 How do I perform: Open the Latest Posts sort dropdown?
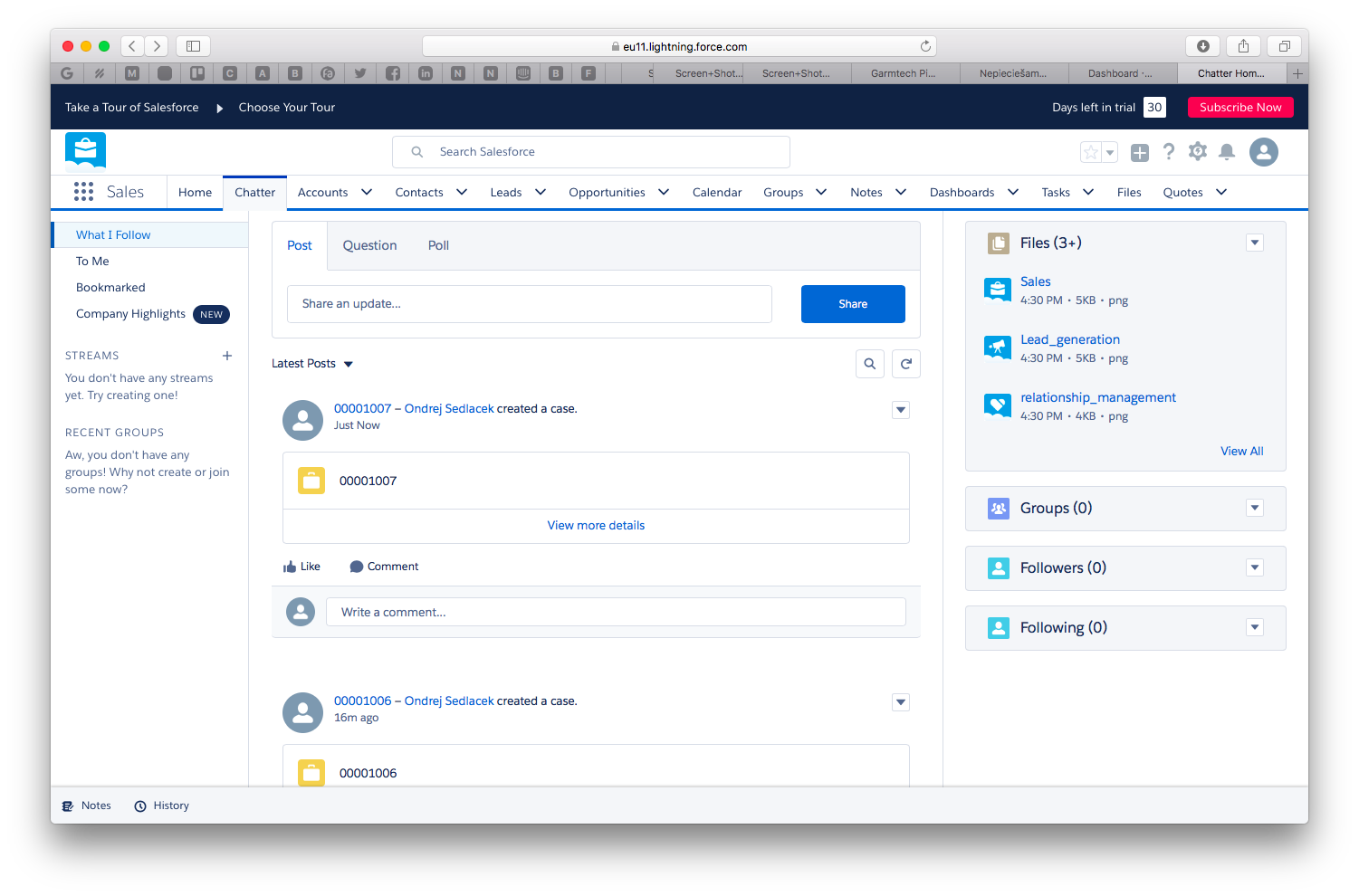(x=312, y=363)
